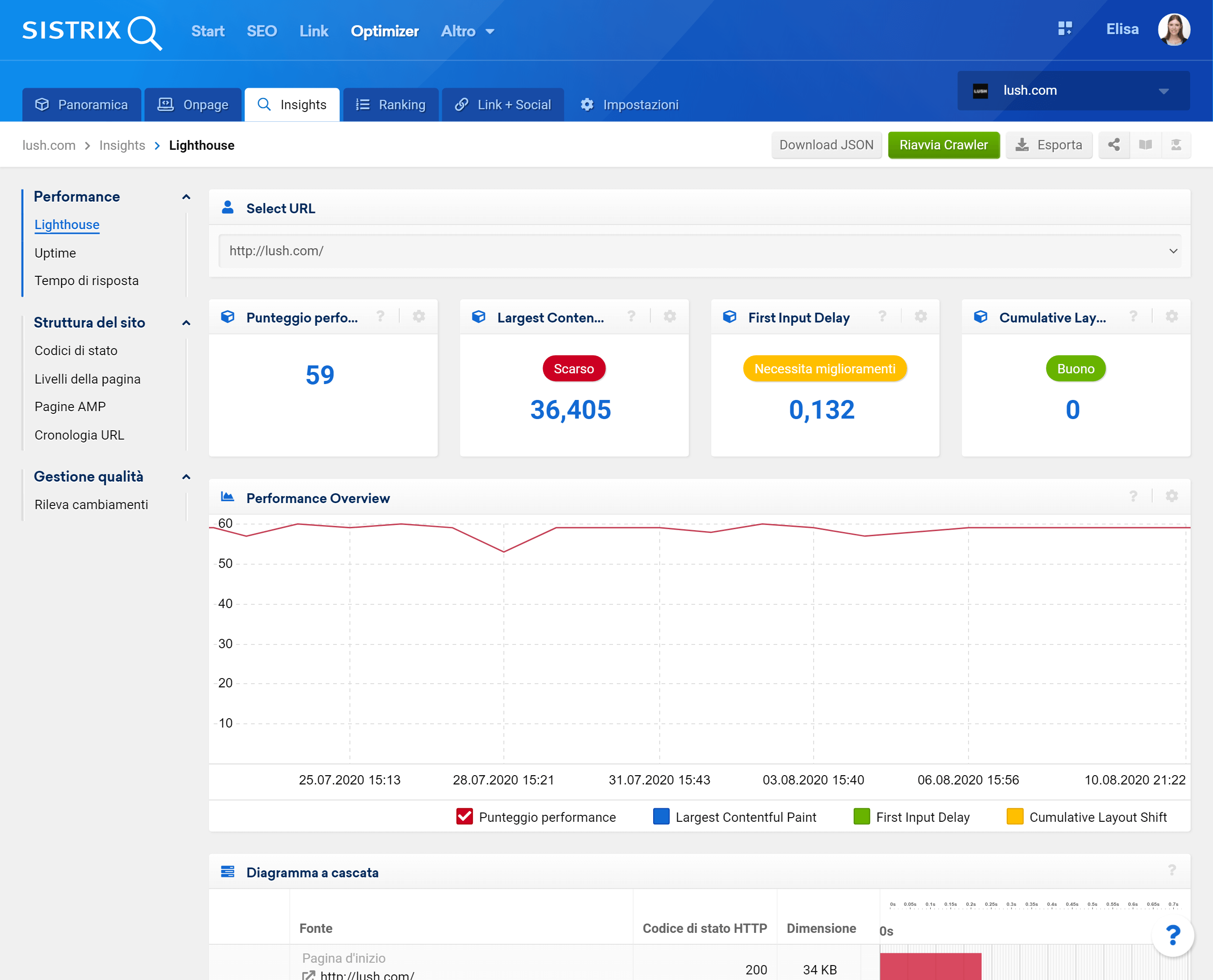Click the Download JSON button
This screenshot has width=1213, height=980.
click(826, 145)
